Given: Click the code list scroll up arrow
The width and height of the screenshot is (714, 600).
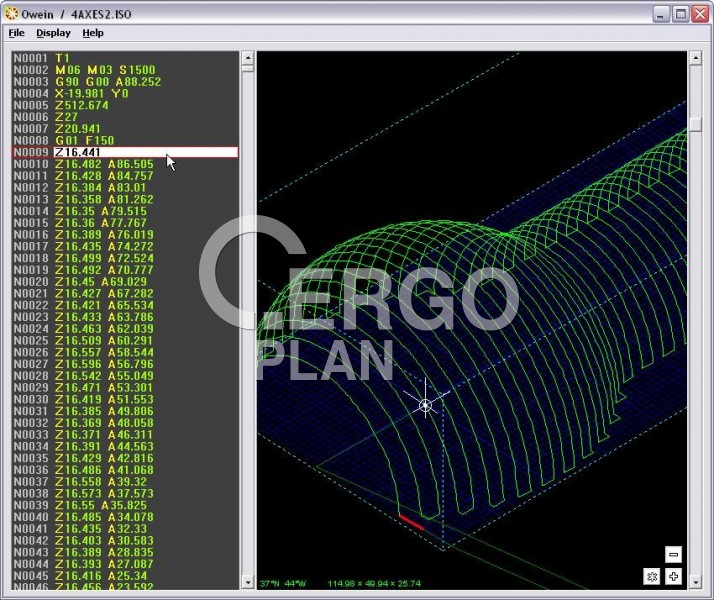Looking at the screenshot, I should click(x=247, y=58).
